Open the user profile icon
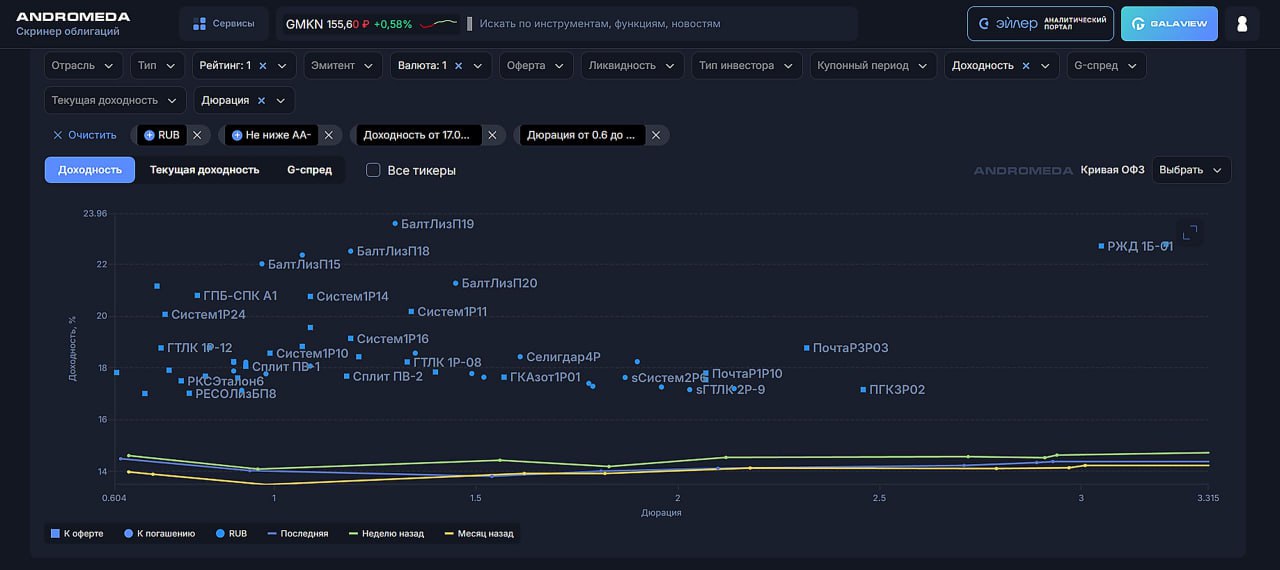 click(1242, 24)
